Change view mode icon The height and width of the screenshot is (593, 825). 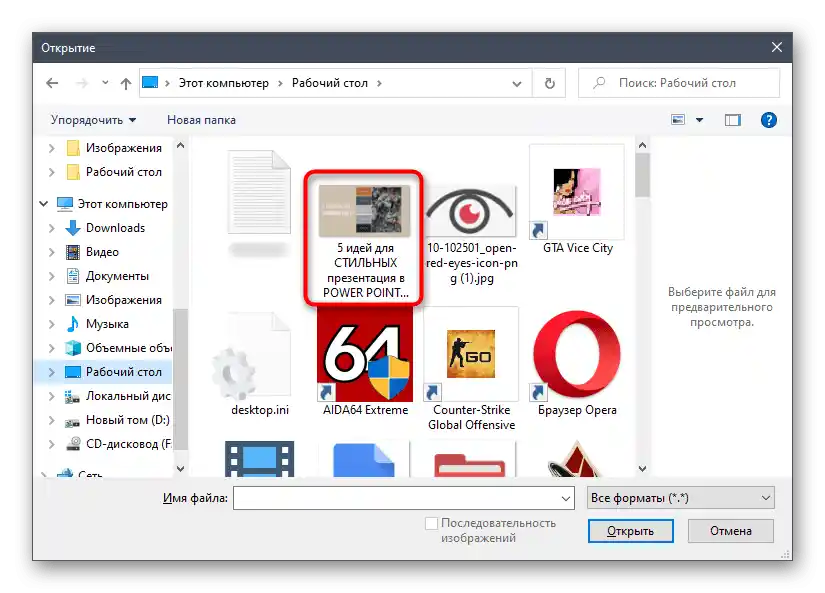678,120
